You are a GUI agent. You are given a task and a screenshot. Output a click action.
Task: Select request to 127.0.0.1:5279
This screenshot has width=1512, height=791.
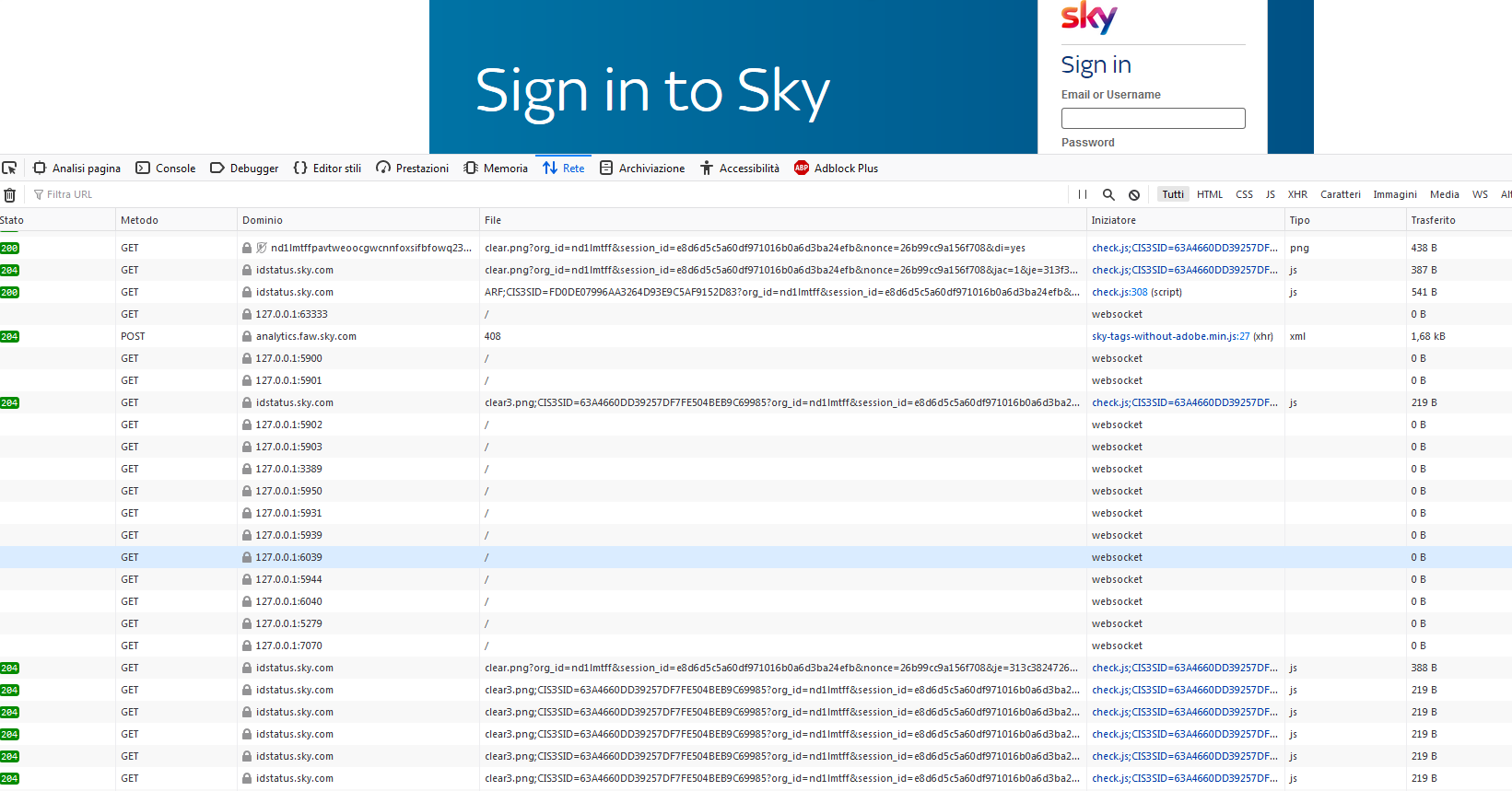(x=756, y=623)
